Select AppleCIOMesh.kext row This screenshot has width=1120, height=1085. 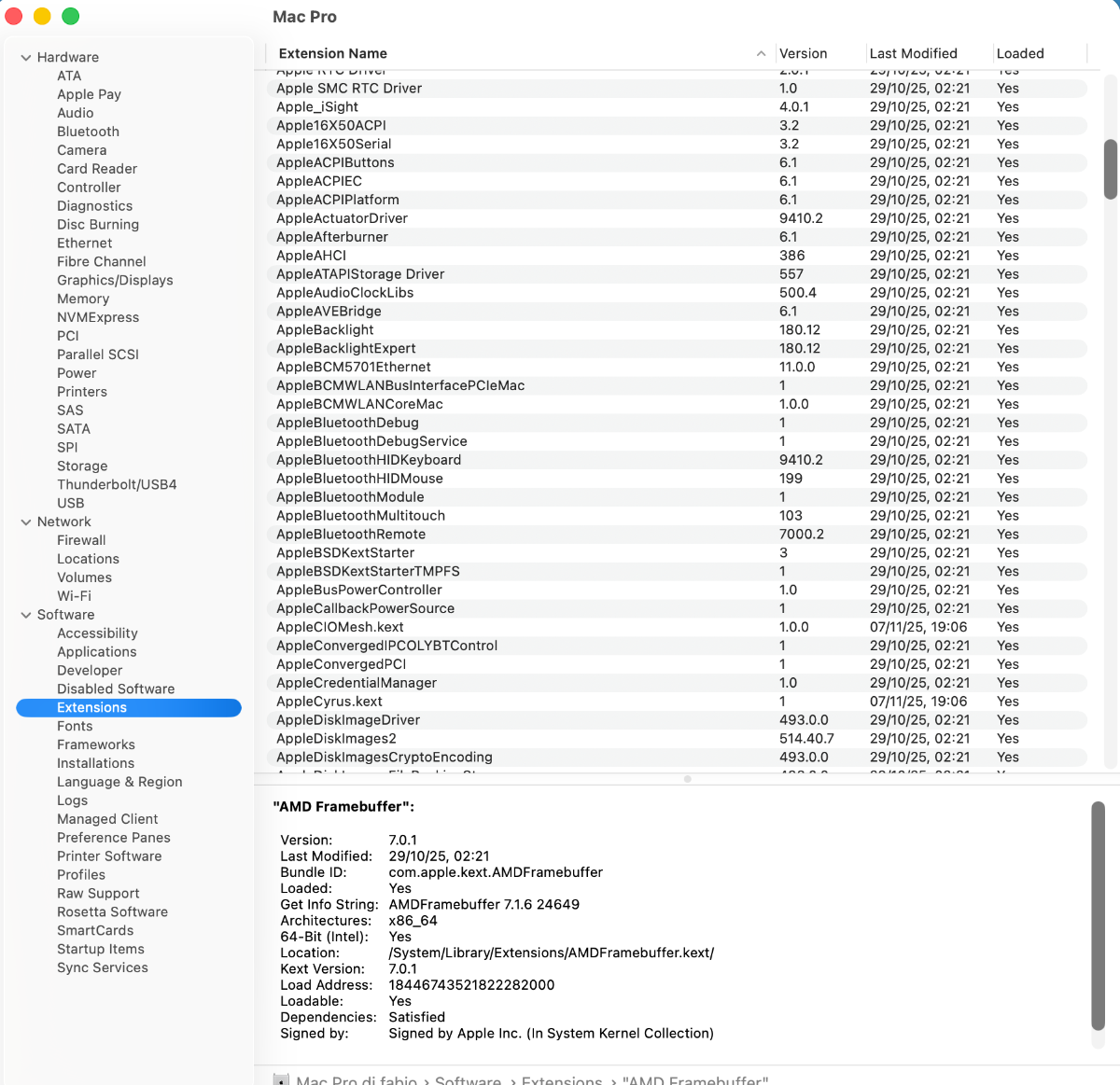coord(677,627)
